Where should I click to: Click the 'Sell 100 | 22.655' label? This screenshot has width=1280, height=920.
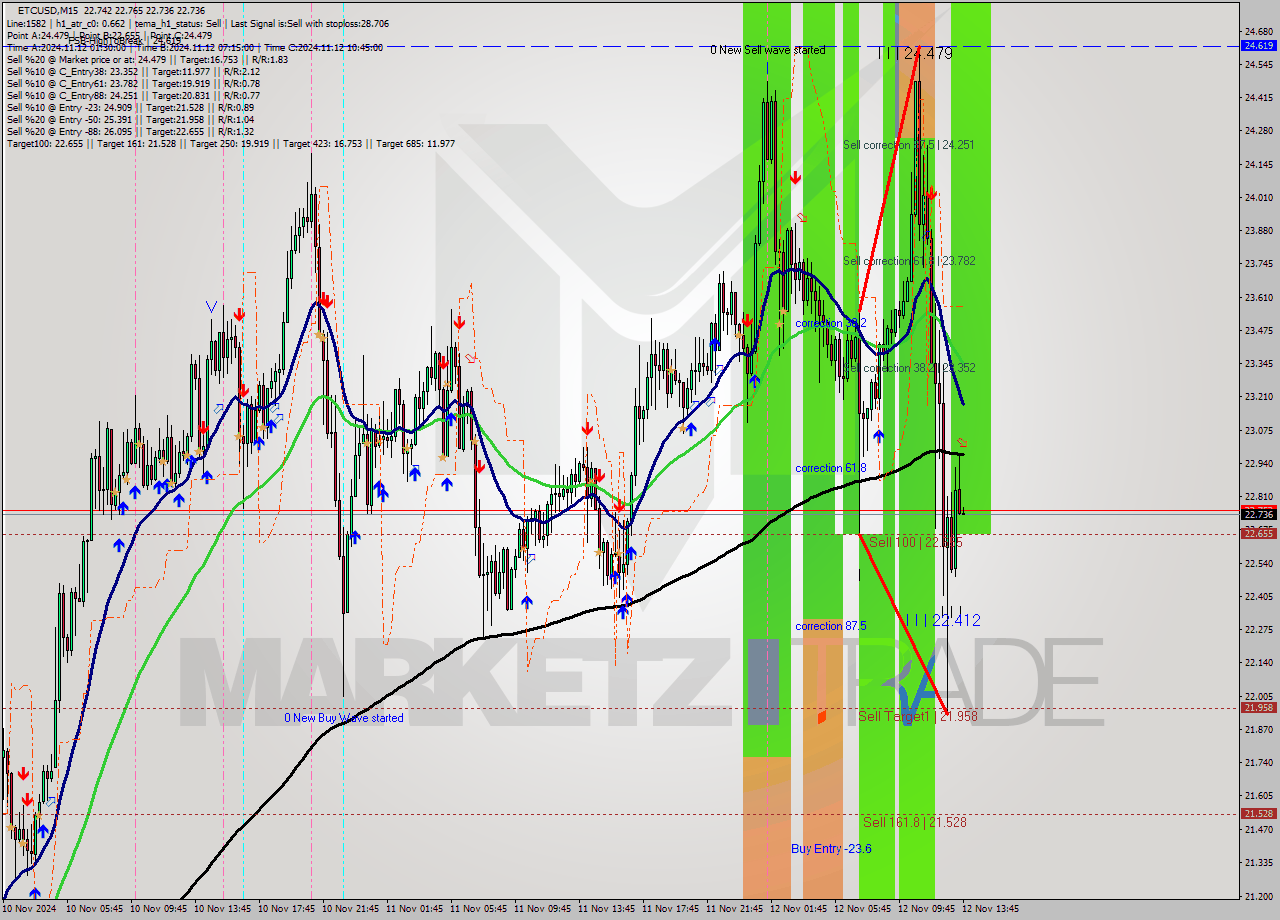[x=915, y=542]
